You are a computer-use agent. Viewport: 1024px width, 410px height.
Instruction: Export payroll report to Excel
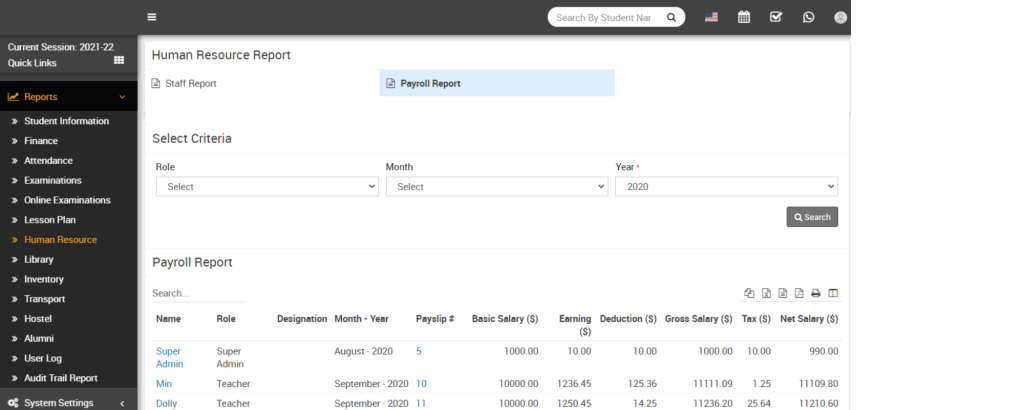[x=766, y=294]
